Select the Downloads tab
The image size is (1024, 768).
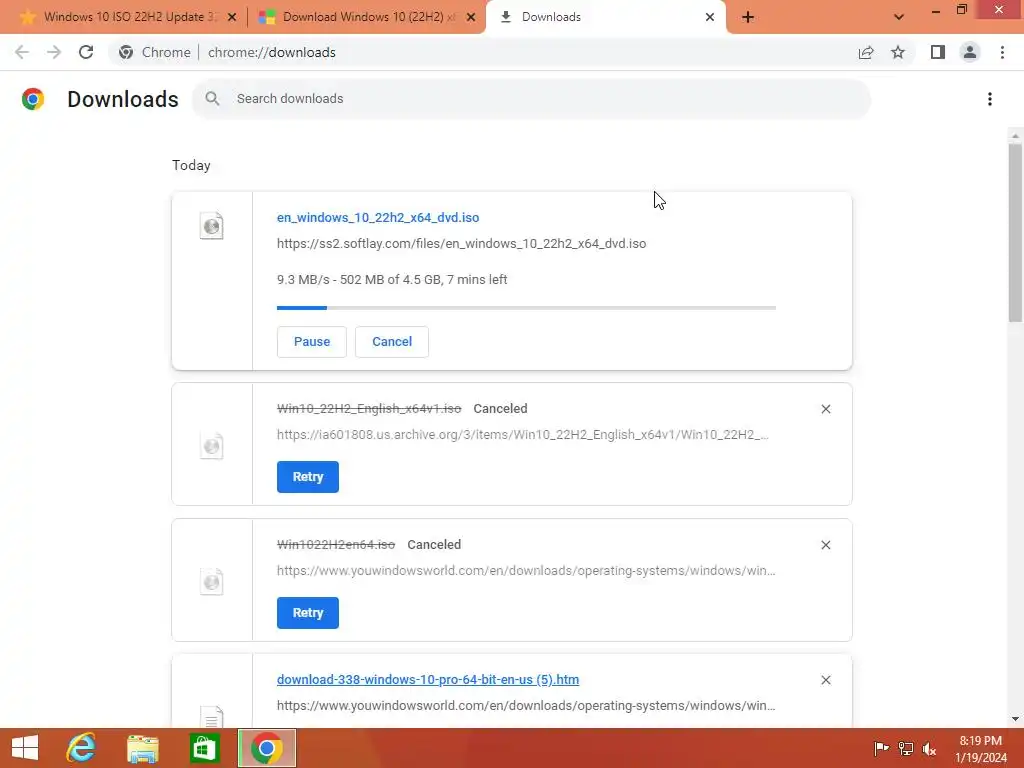point(605,17)
